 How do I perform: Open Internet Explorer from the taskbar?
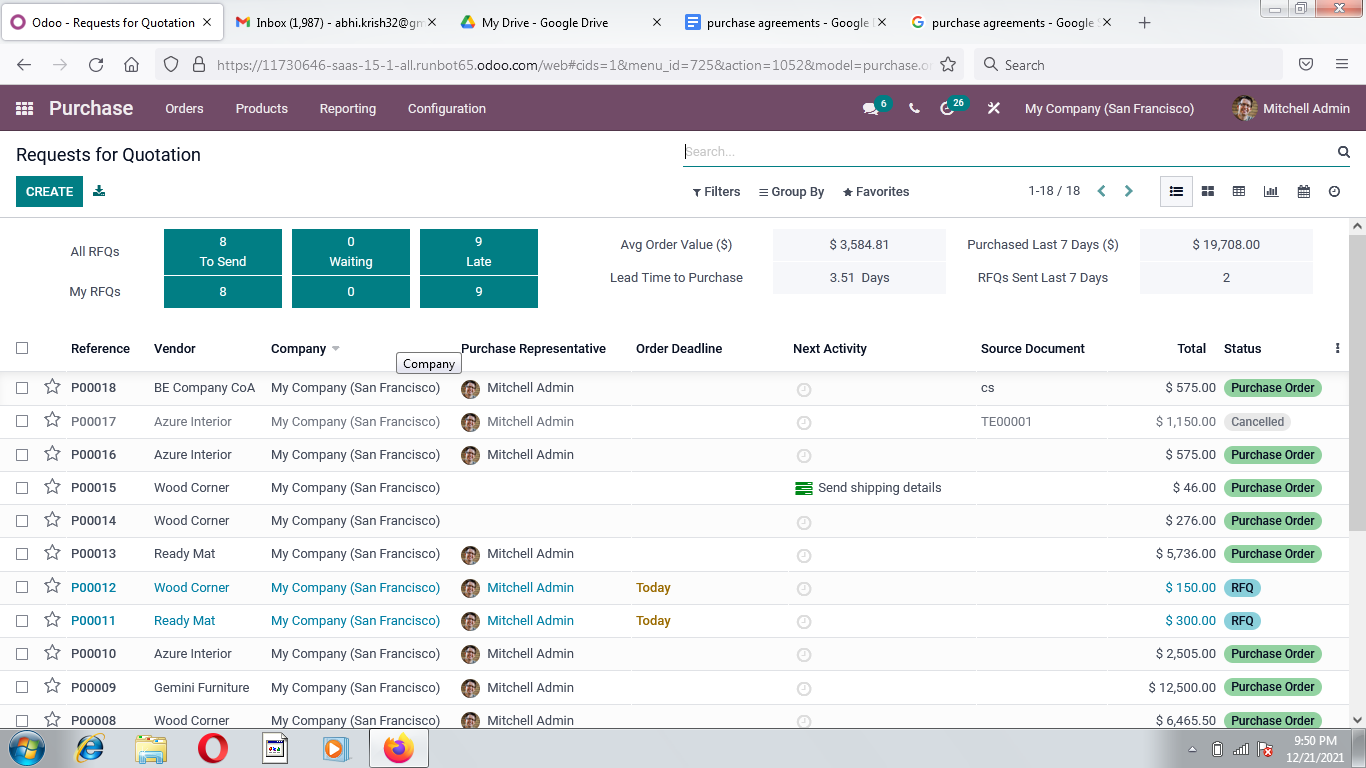(90, 748)
